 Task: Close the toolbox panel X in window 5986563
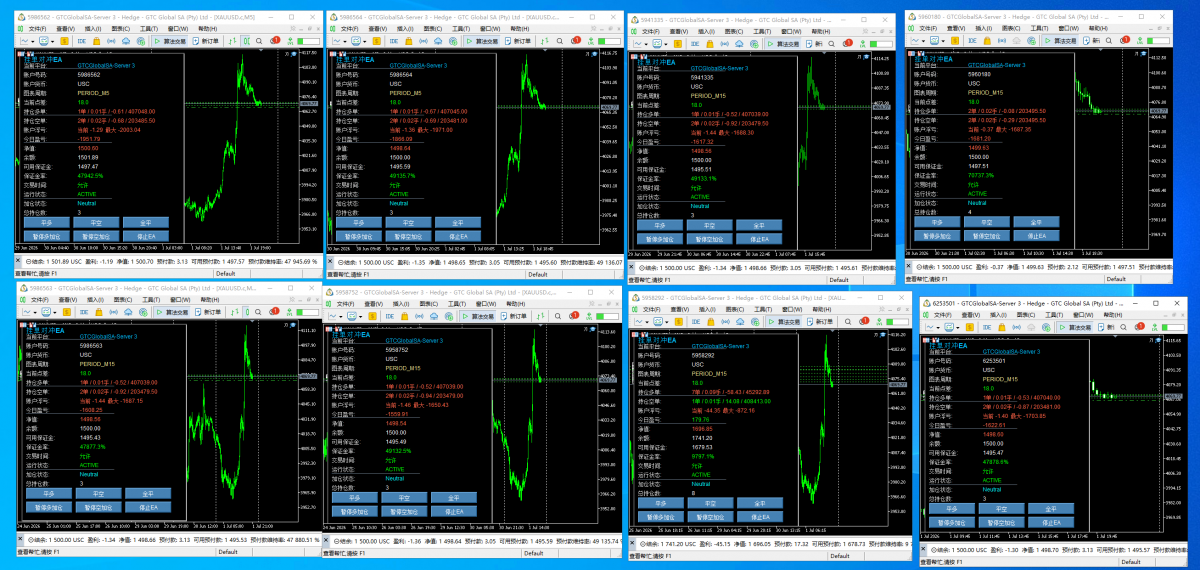20,538
